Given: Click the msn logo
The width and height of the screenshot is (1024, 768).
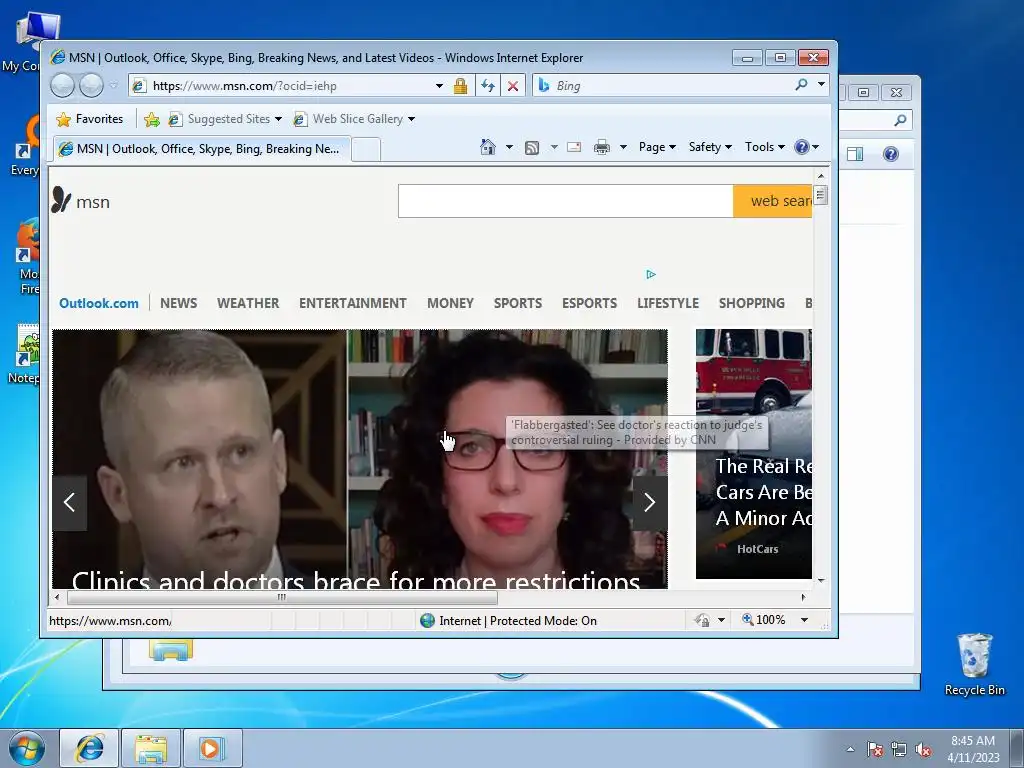Looking at the screenshot, I should [x=81, y=200].
